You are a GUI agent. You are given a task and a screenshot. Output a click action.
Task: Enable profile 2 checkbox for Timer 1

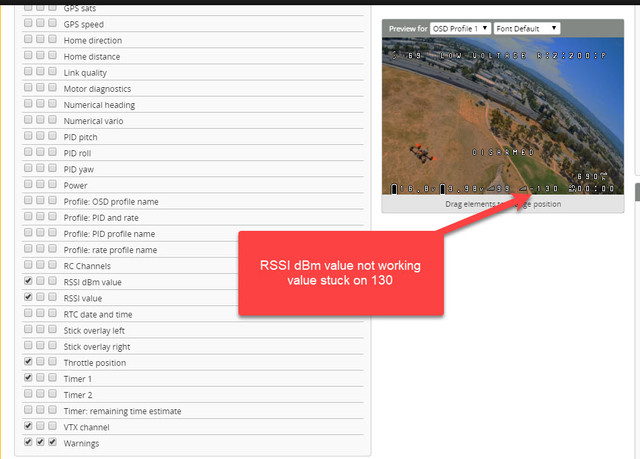(x=40, y=377)
